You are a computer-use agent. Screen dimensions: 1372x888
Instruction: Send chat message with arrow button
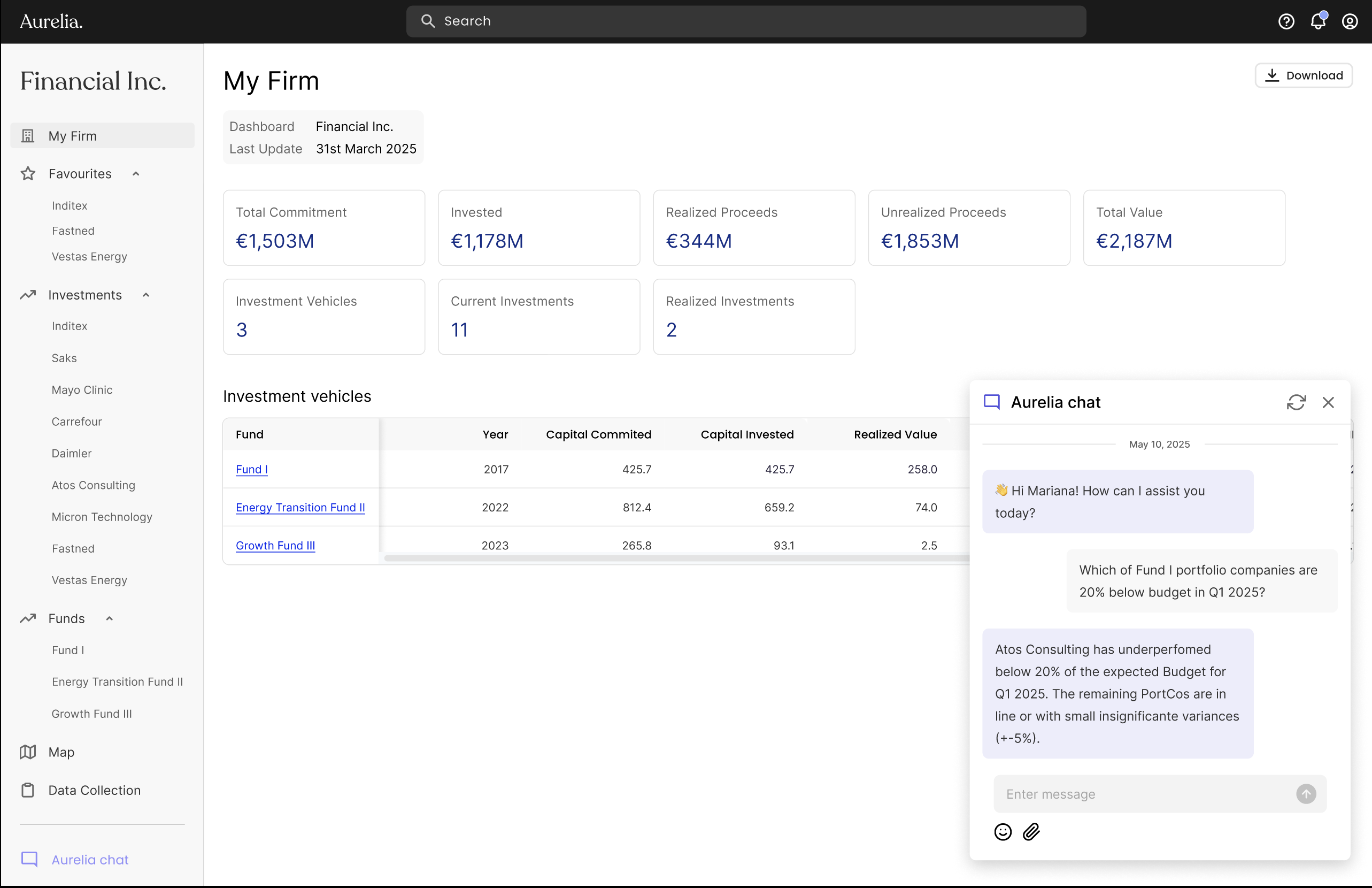pyautogui.click(x=1306, y=794)
